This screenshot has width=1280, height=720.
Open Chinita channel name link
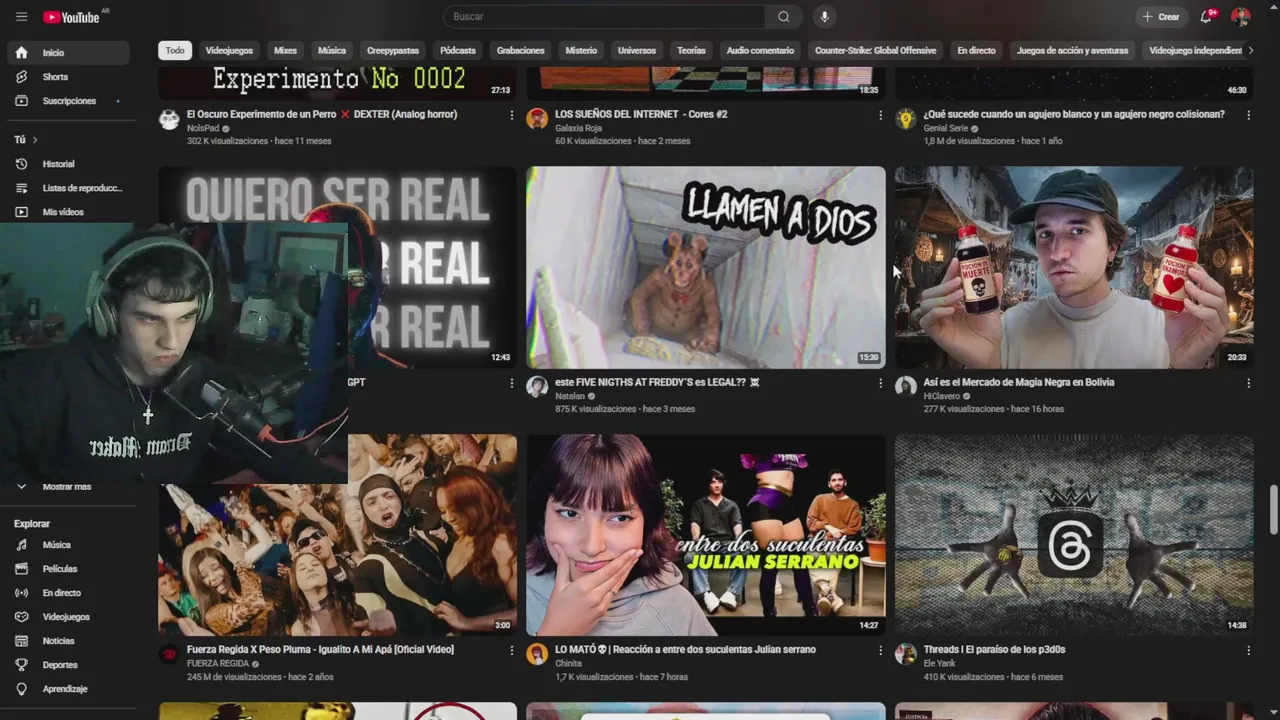pos(568,663)
